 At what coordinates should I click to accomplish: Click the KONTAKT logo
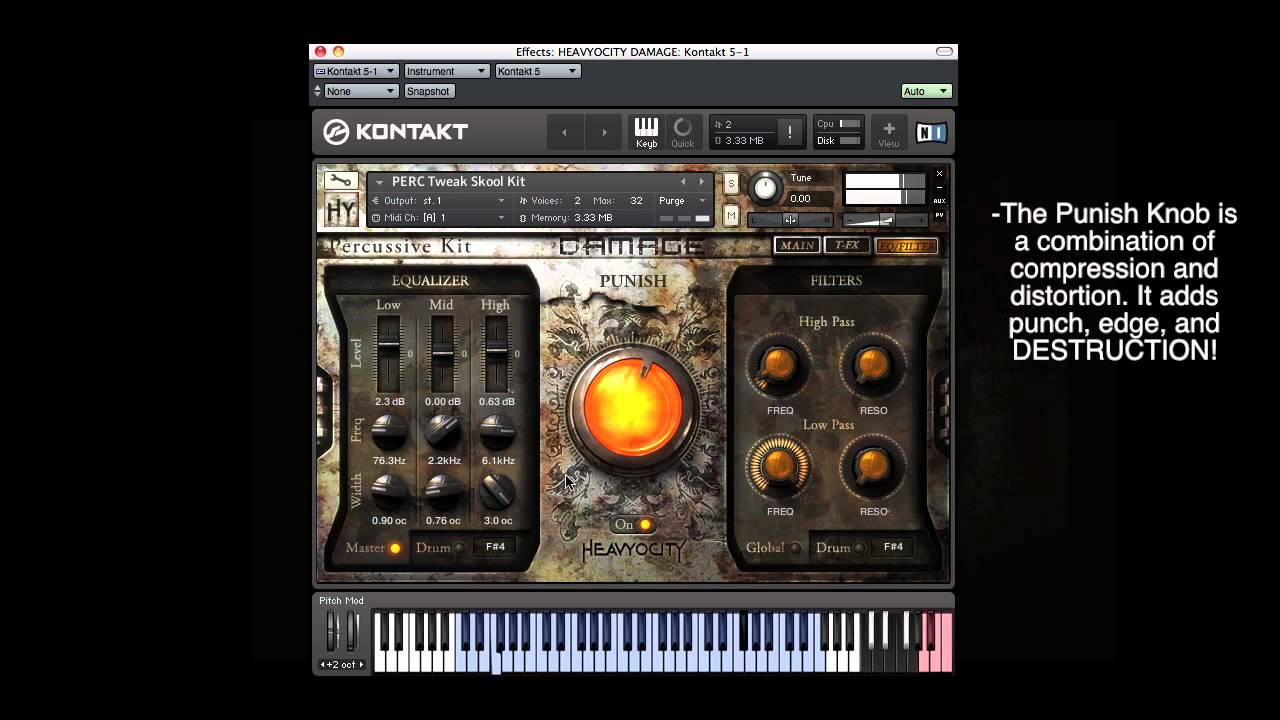[x=396, y=132]
